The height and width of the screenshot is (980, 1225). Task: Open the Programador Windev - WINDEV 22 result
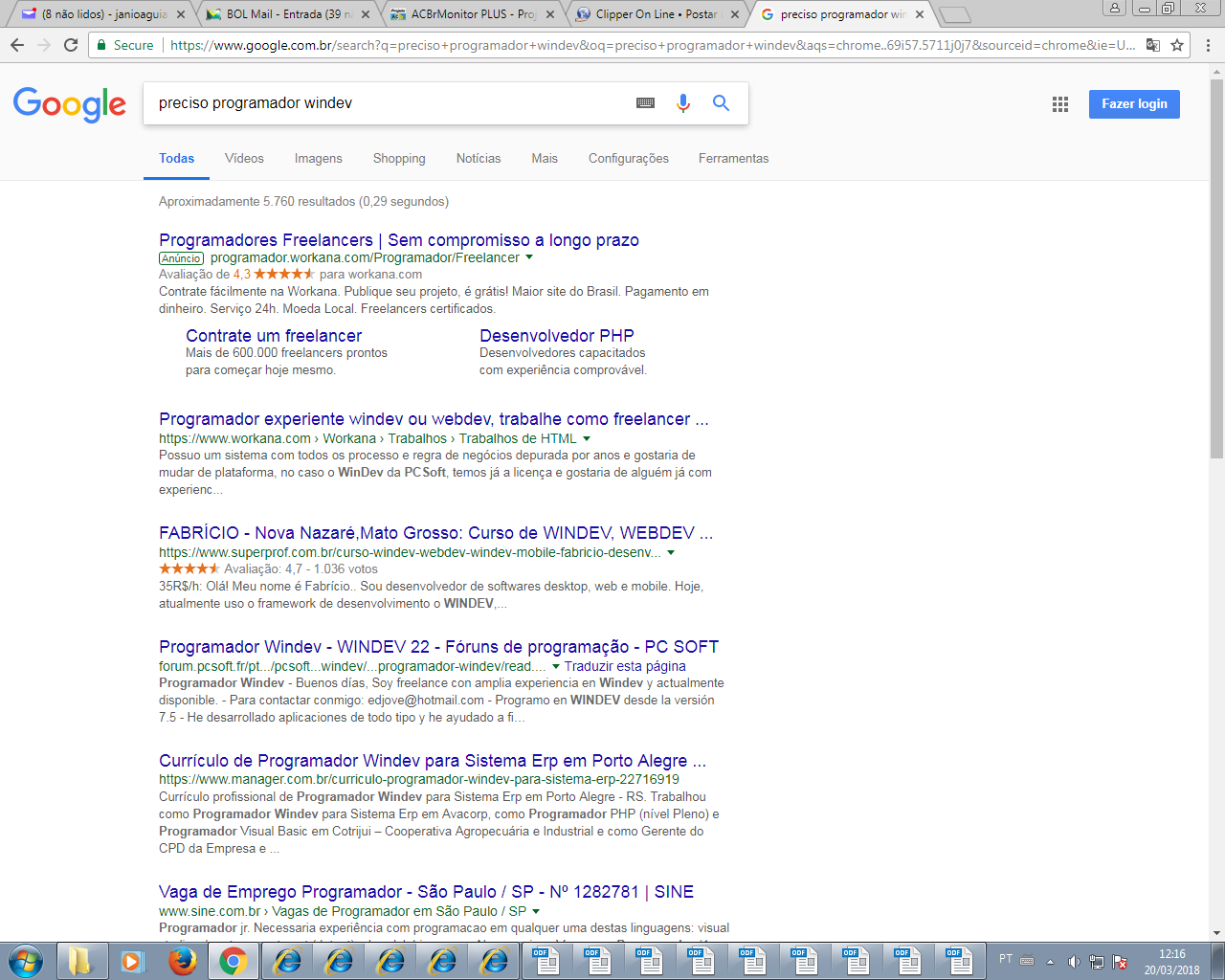click(438, 647)
